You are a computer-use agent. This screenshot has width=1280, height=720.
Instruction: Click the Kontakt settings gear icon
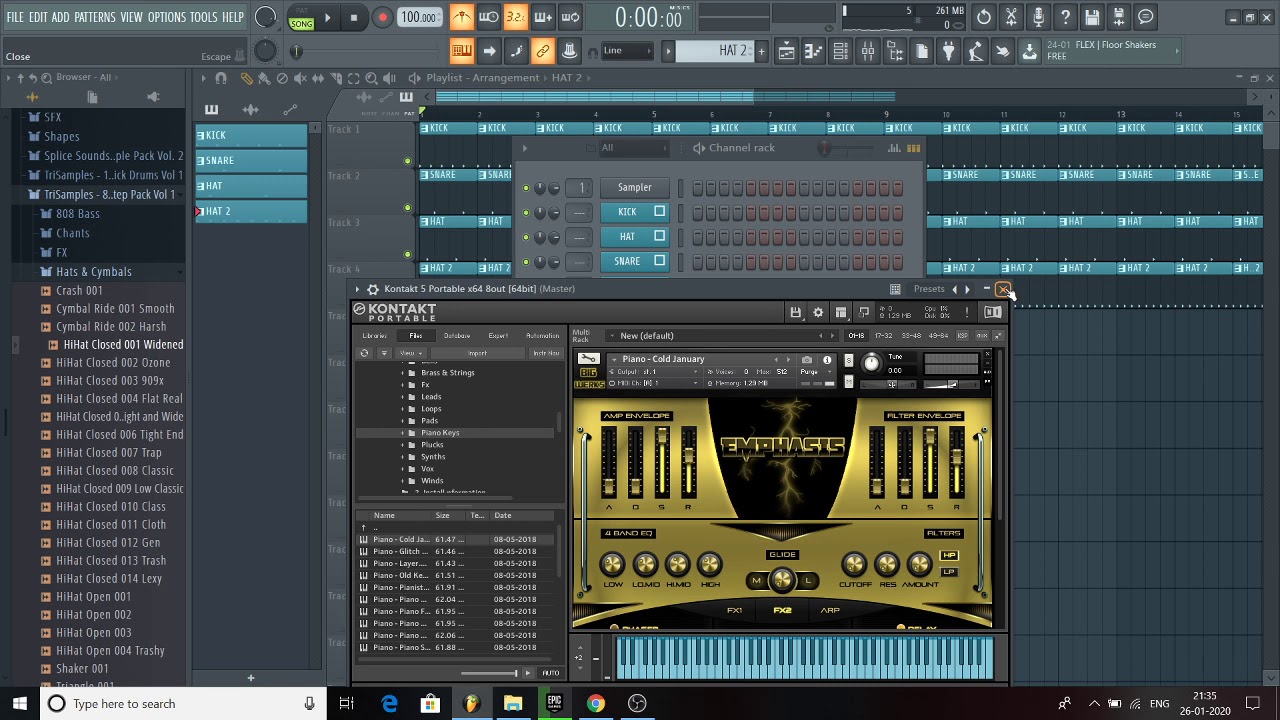pyautogui.click(x=818, y=313)
